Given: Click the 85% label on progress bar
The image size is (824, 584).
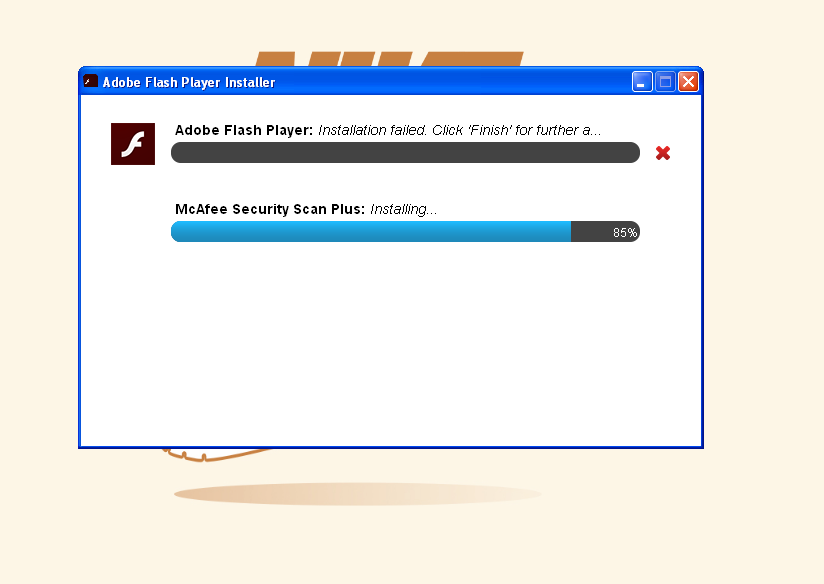Looking at the screenshot, I should (625, 232).
